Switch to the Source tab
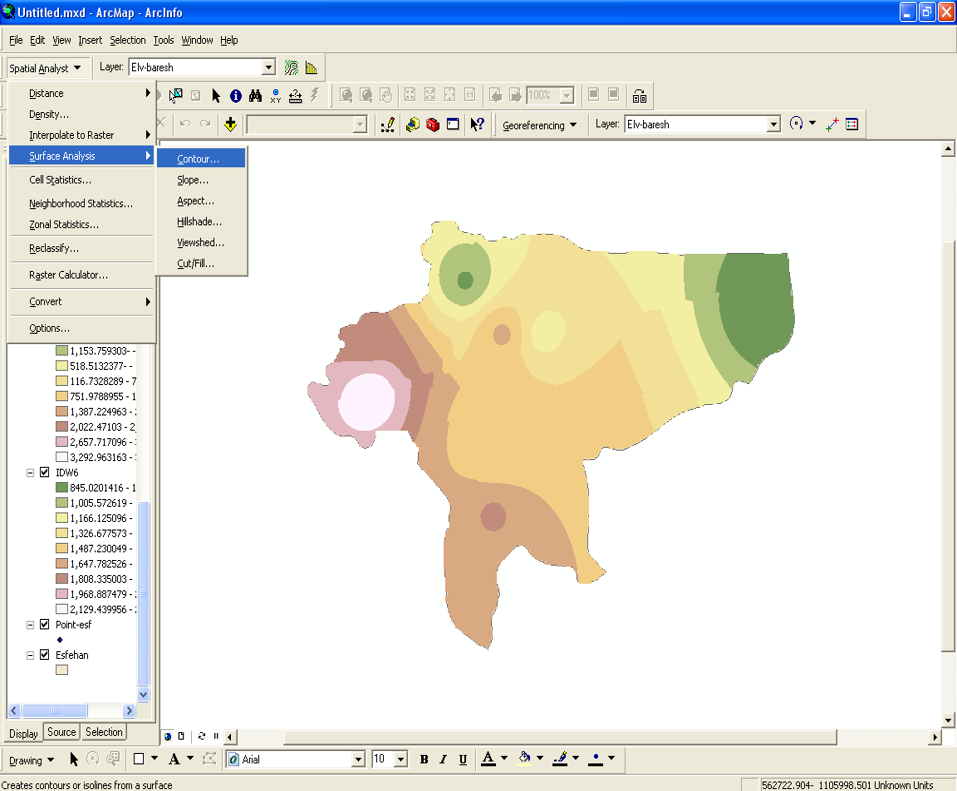Viewport: 957px width, 791px height. click(61, 733)
